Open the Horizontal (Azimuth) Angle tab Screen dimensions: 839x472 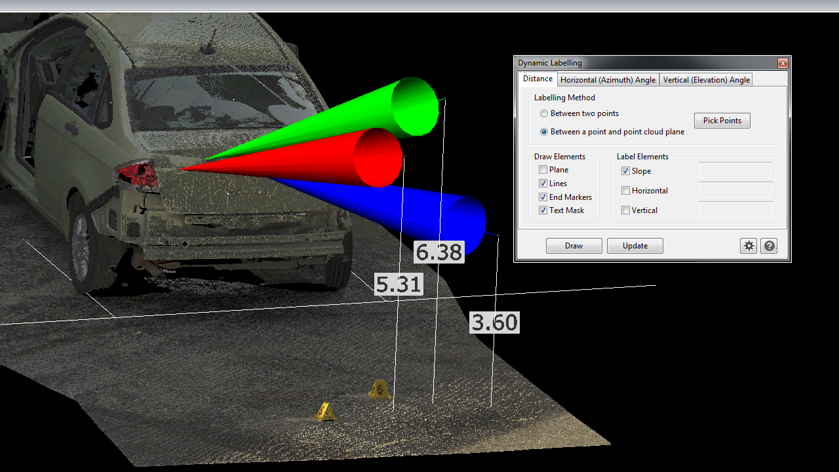point(608,80)
